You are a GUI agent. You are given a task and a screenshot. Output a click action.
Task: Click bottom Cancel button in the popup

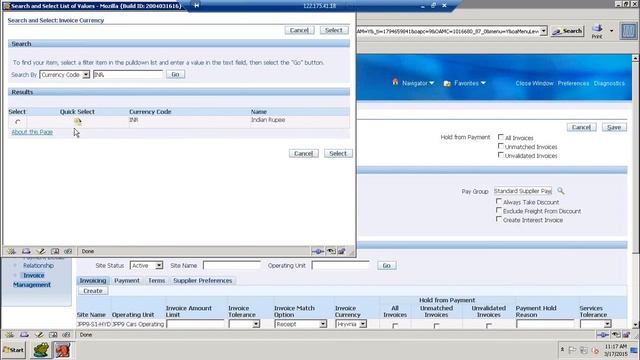pos(303,153)
